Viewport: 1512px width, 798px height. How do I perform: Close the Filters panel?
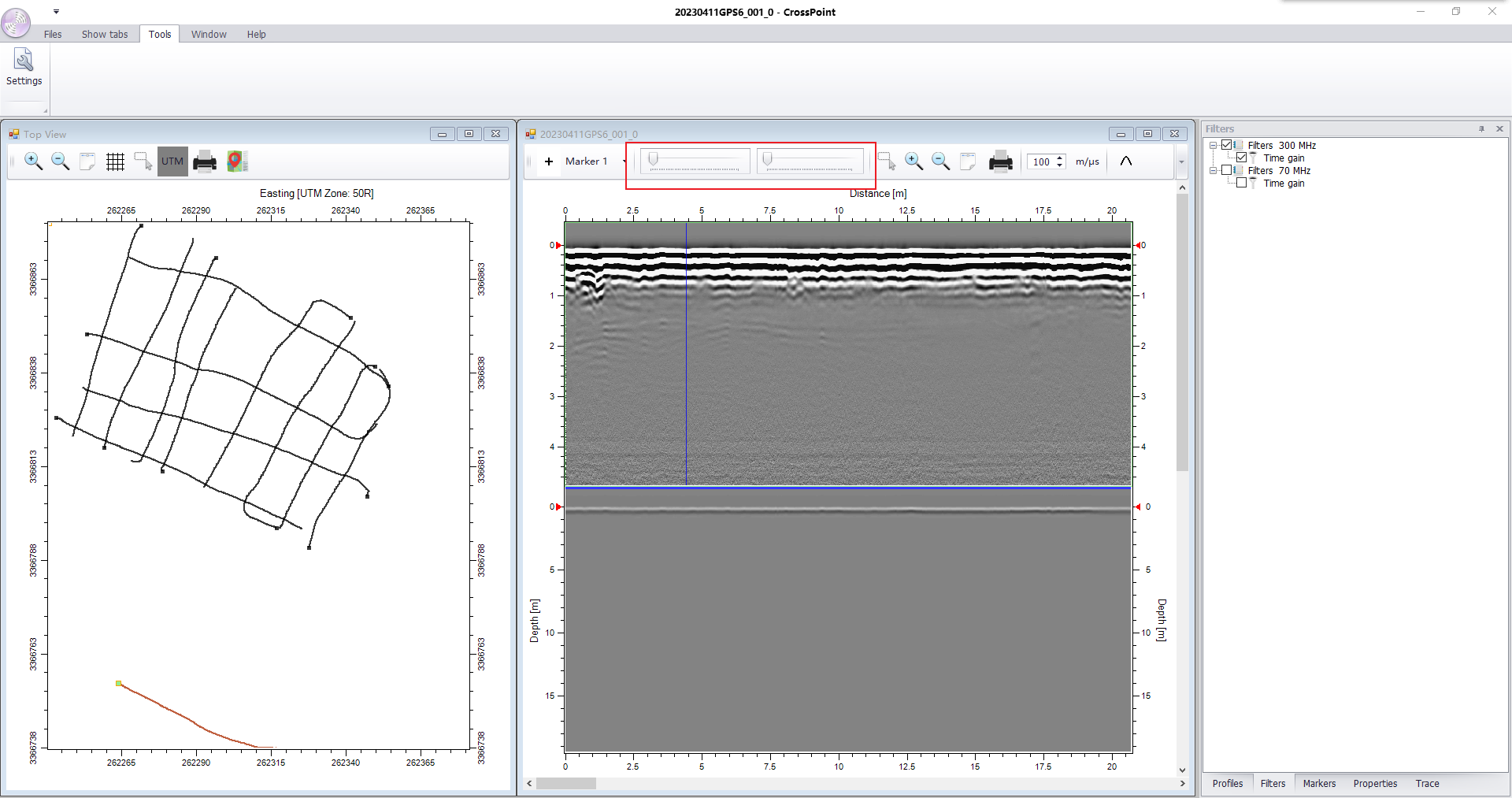1499,128
